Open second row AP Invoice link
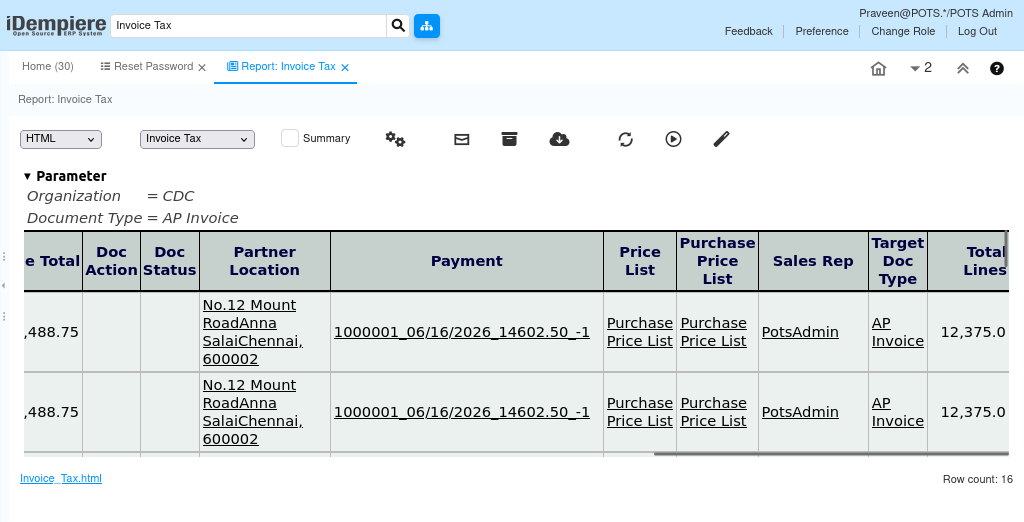Screen dimensions: 1024x522 point(898,412)
